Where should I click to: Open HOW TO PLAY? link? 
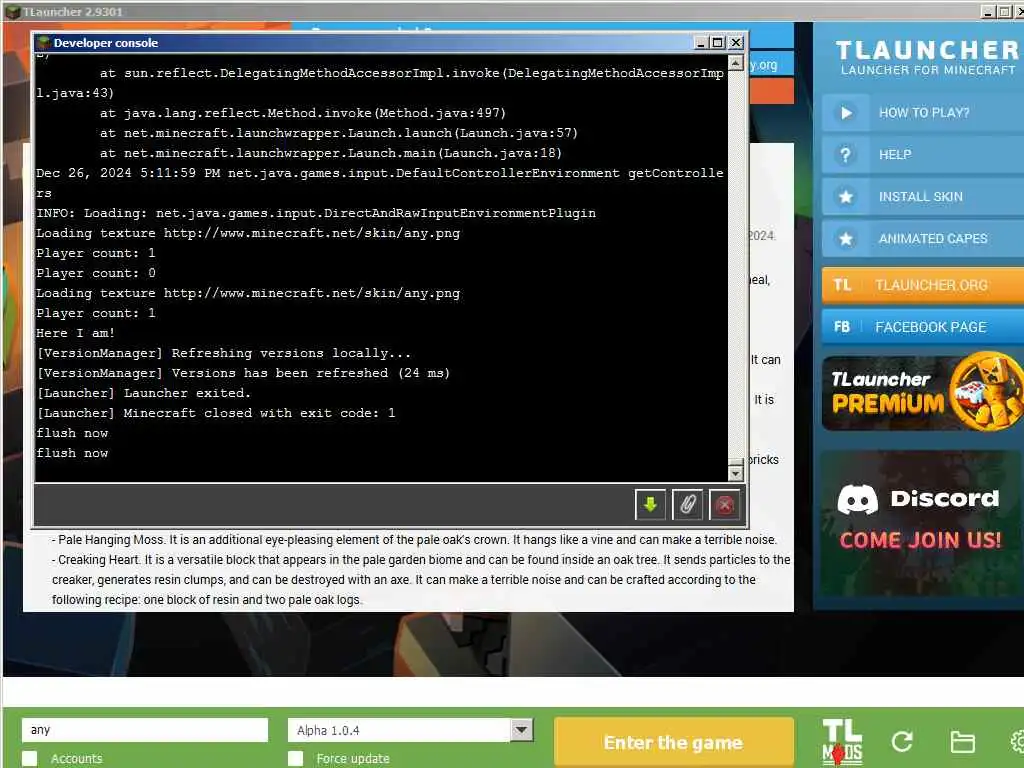click(x=923, y=113)
